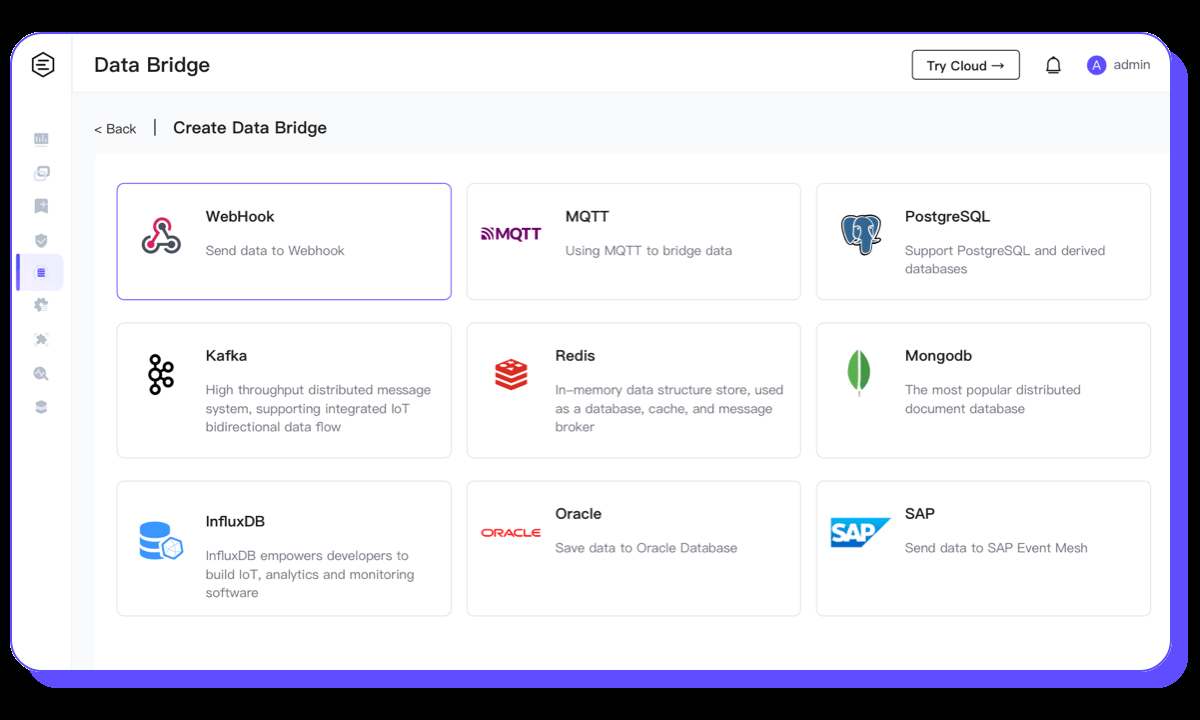This screenshot has width=1200, height=720.
Task: Choose the MQTT bridge option
Action: [x=633, y=241]
